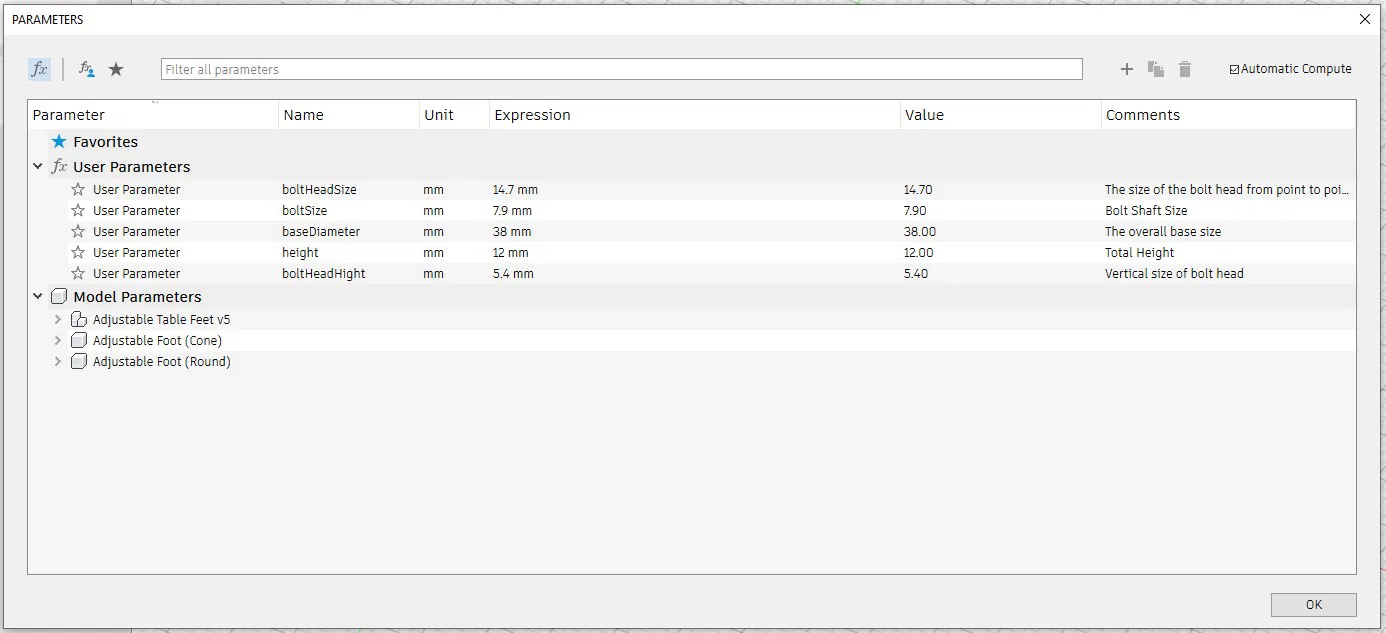Click the copy parameter icon
The image size is (1386, 633).
coord(1156,69)
